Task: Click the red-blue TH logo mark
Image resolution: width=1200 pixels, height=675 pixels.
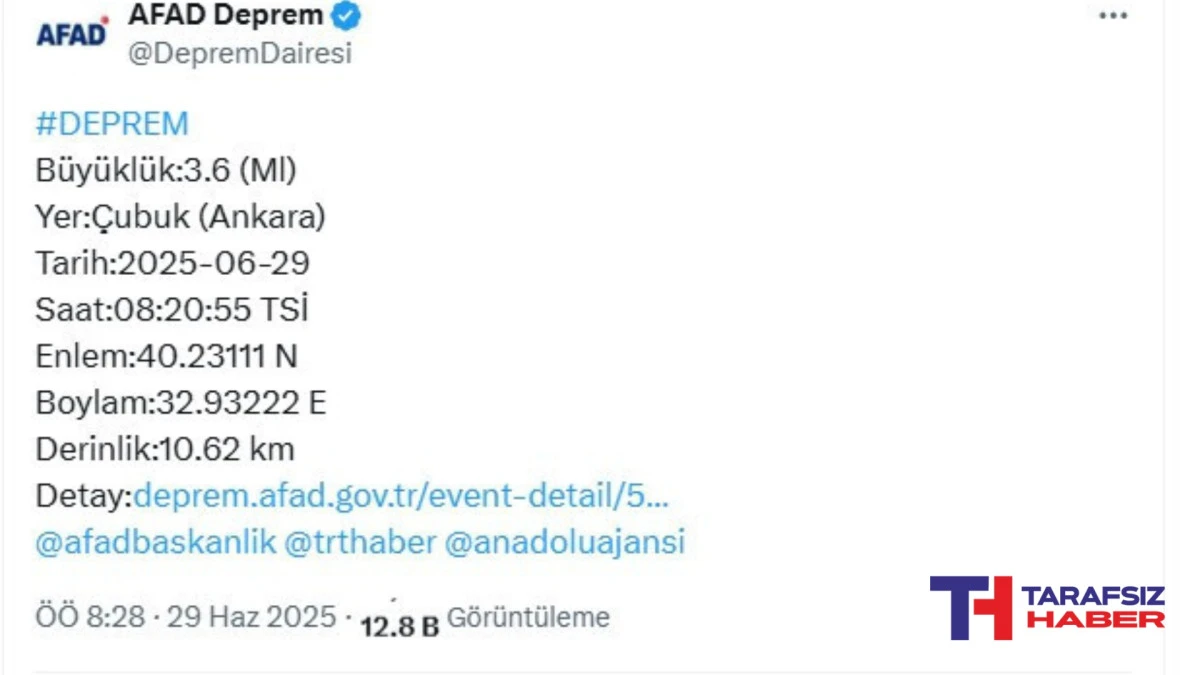Action: point(970,607)
